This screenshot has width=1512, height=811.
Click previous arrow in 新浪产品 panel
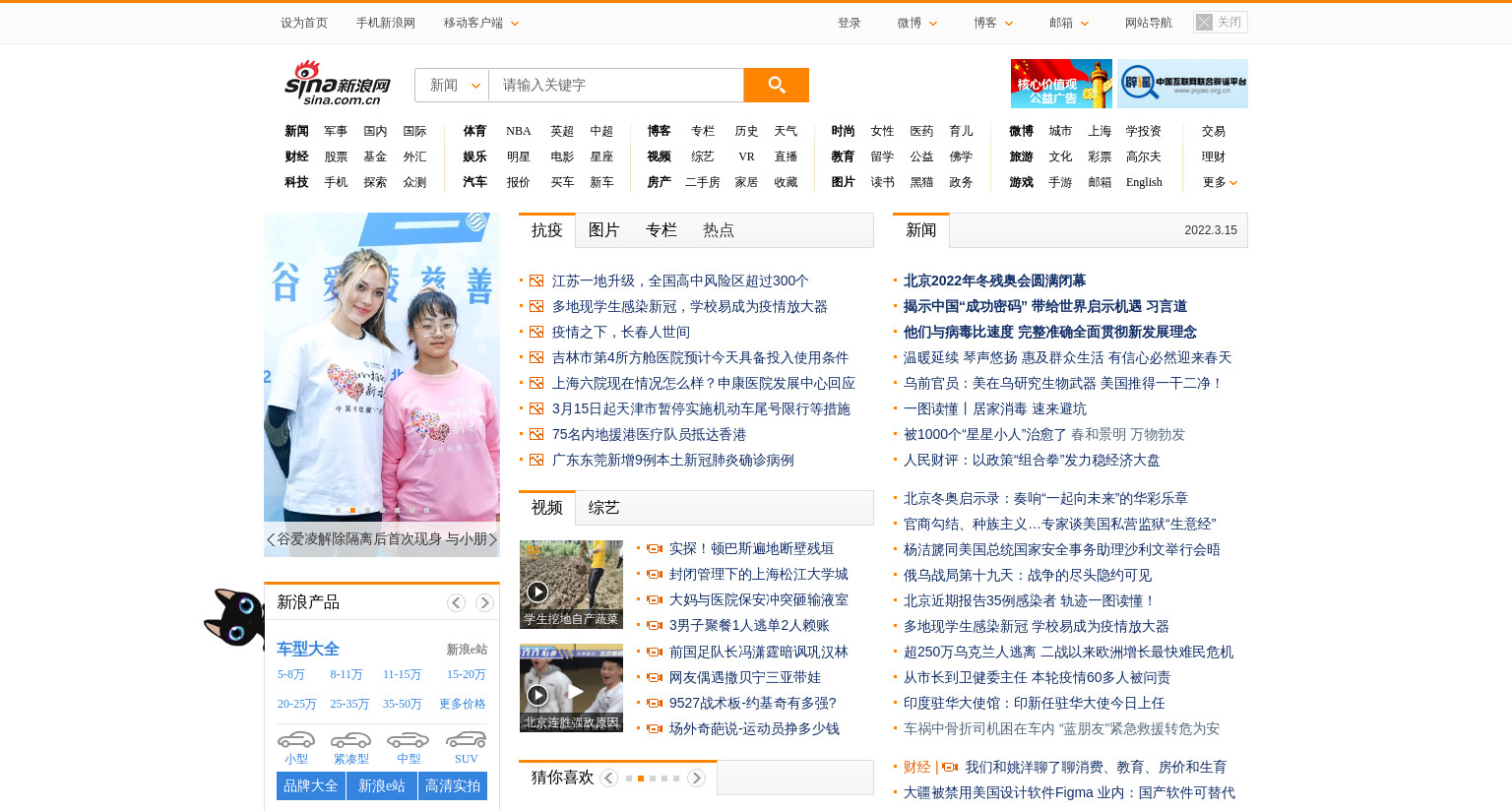pos(456,602)
